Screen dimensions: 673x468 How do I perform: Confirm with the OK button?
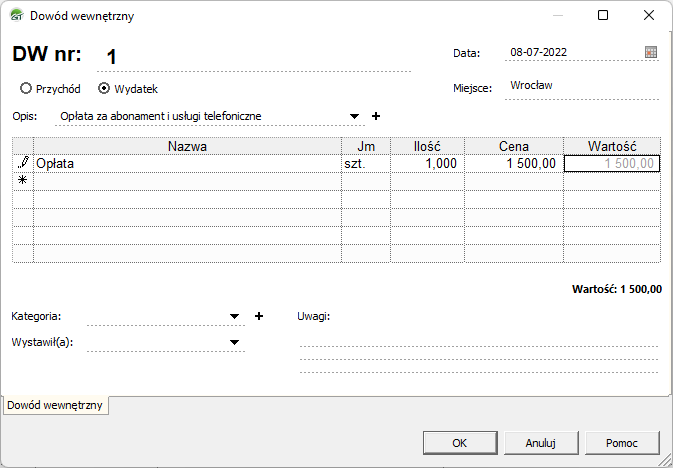[x=460, y=443]
